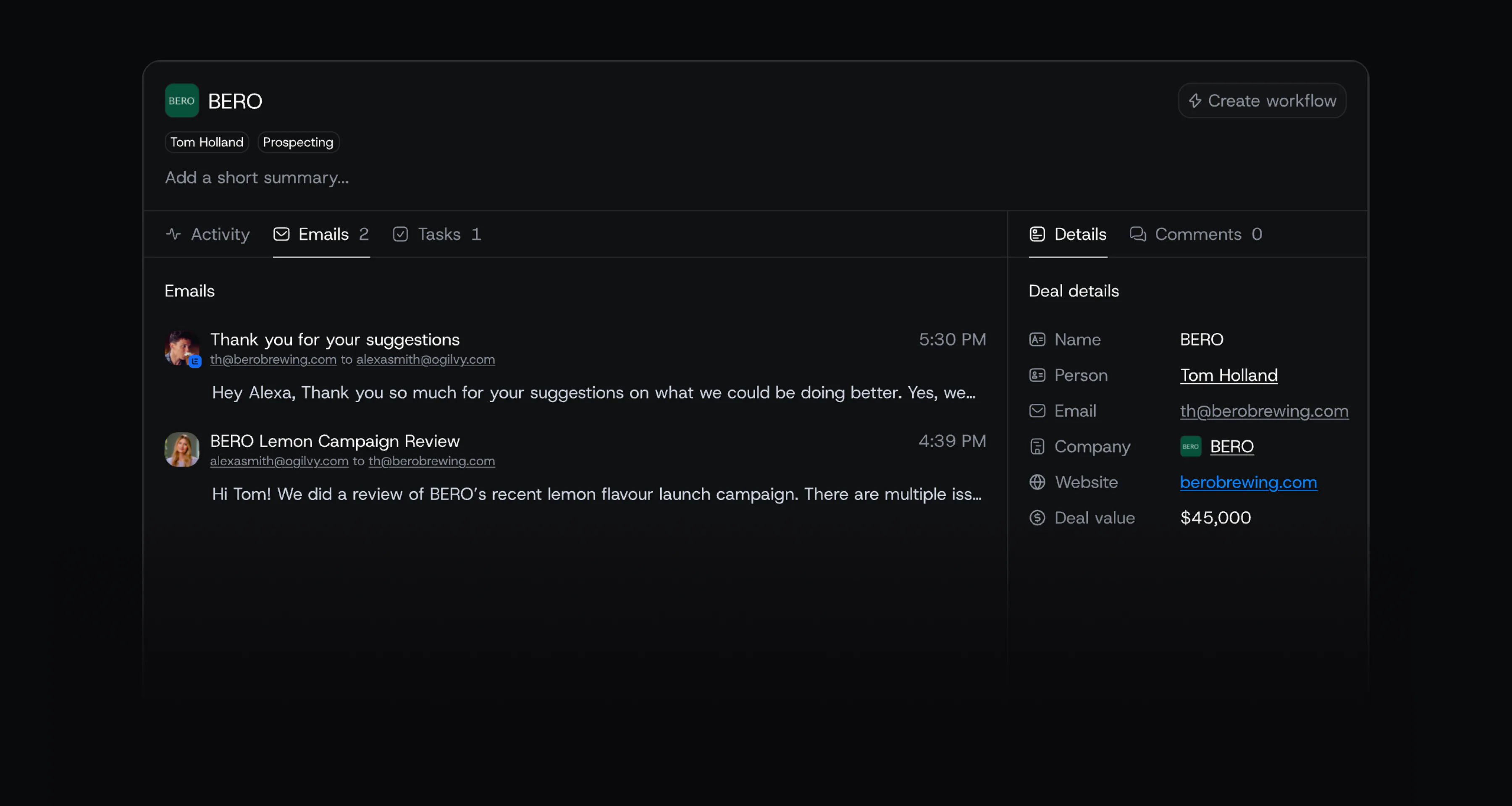Click the $45,000 deal value

click(x=1215, y=517)
